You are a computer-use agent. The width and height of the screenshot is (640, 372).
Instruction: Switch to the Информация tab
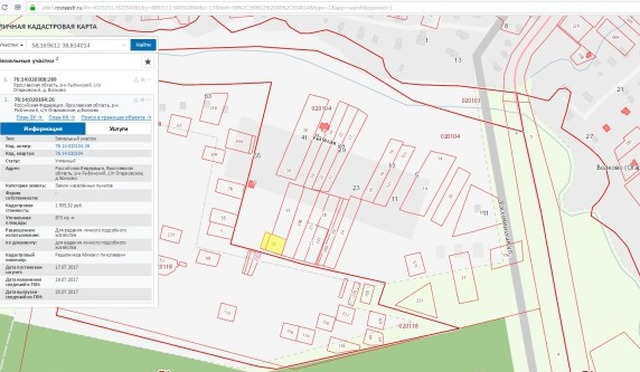(43, 129)
